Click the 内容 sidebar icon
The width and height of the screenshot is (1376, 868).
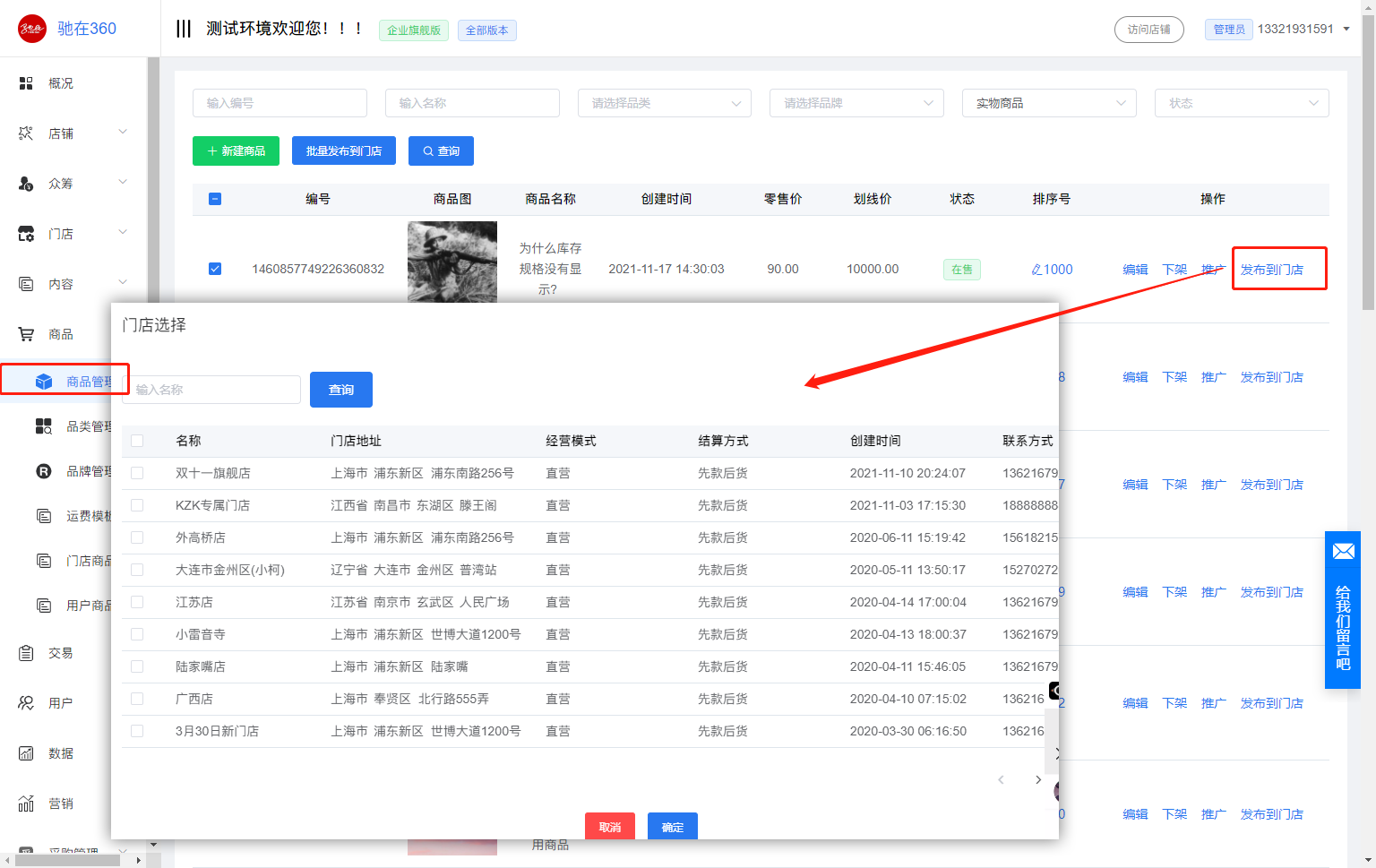pos(26,284)
